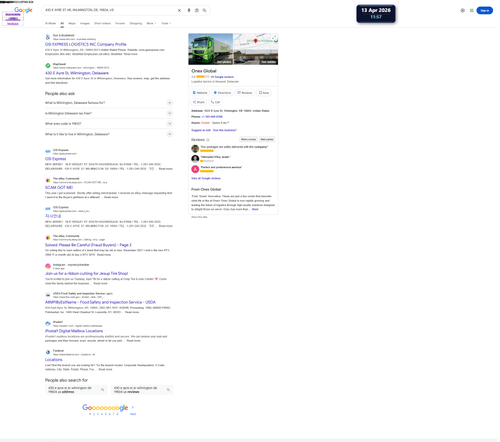This screenshot has width=500, height=442.
Task: Click the first reviewer's avatar photo
Action: [195, 149]
